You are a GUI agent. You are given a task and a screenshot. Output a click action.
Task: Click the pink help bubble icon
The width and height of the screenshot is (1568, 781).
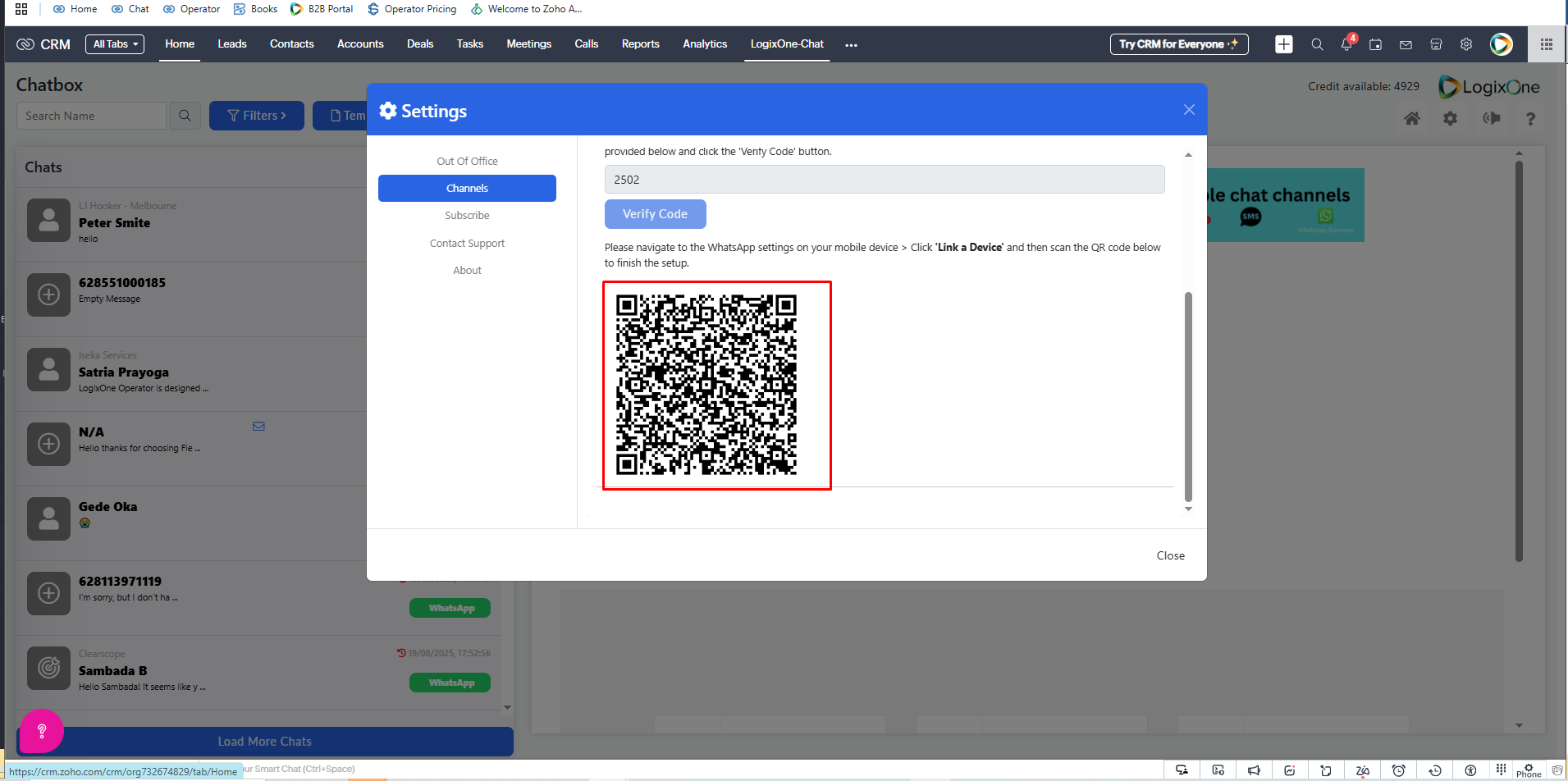click(x=42, y=730)
